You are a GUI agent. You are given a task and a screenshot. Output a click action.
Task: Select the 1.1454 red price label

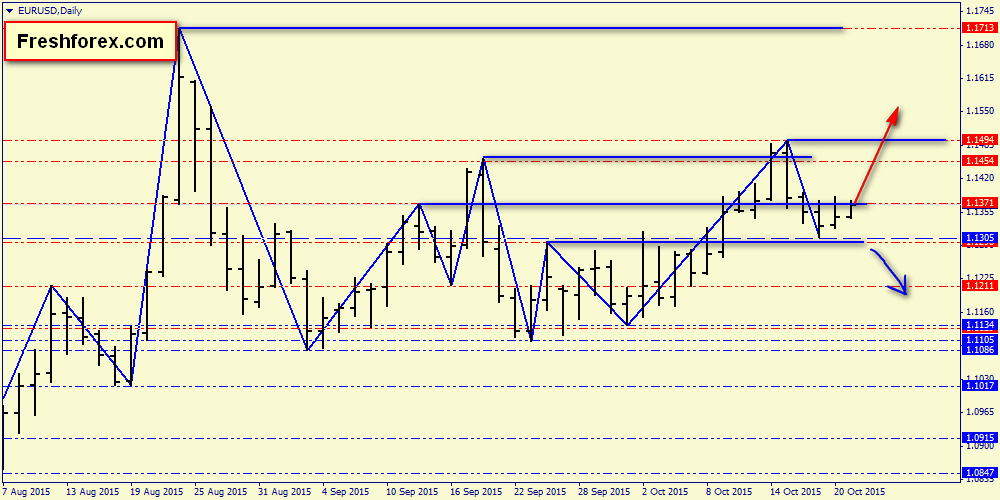coord(978,161)
